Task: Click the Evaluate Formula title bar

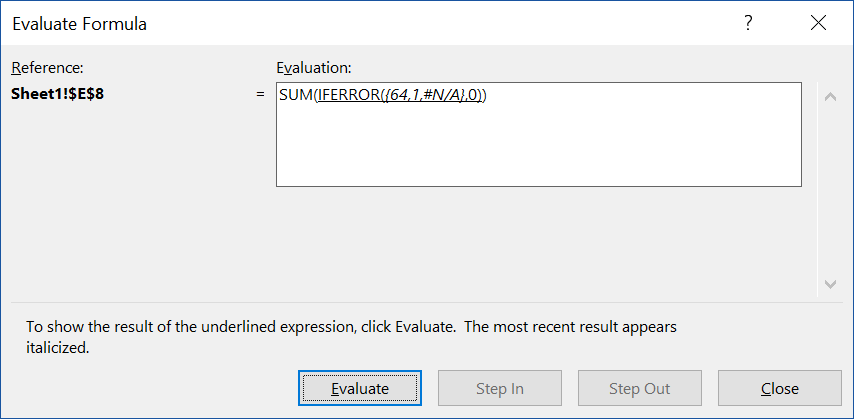Action: coord(300,24)
